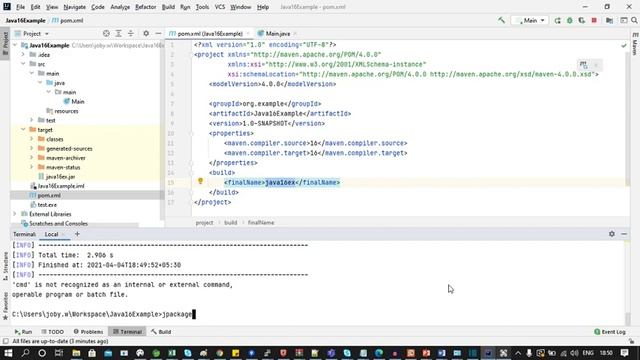Expand the maven-status folder
Viewport: 640px width, 360px height.
pyautogui.click(x=32, y=167)
